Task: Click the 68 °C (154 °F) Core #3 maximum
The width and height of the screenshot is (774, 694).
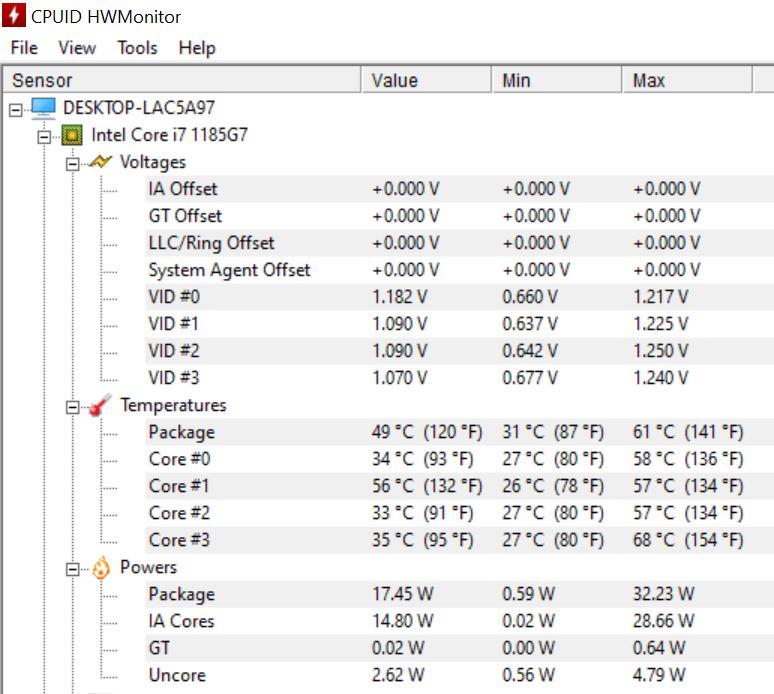Action: tap(688, 540)
